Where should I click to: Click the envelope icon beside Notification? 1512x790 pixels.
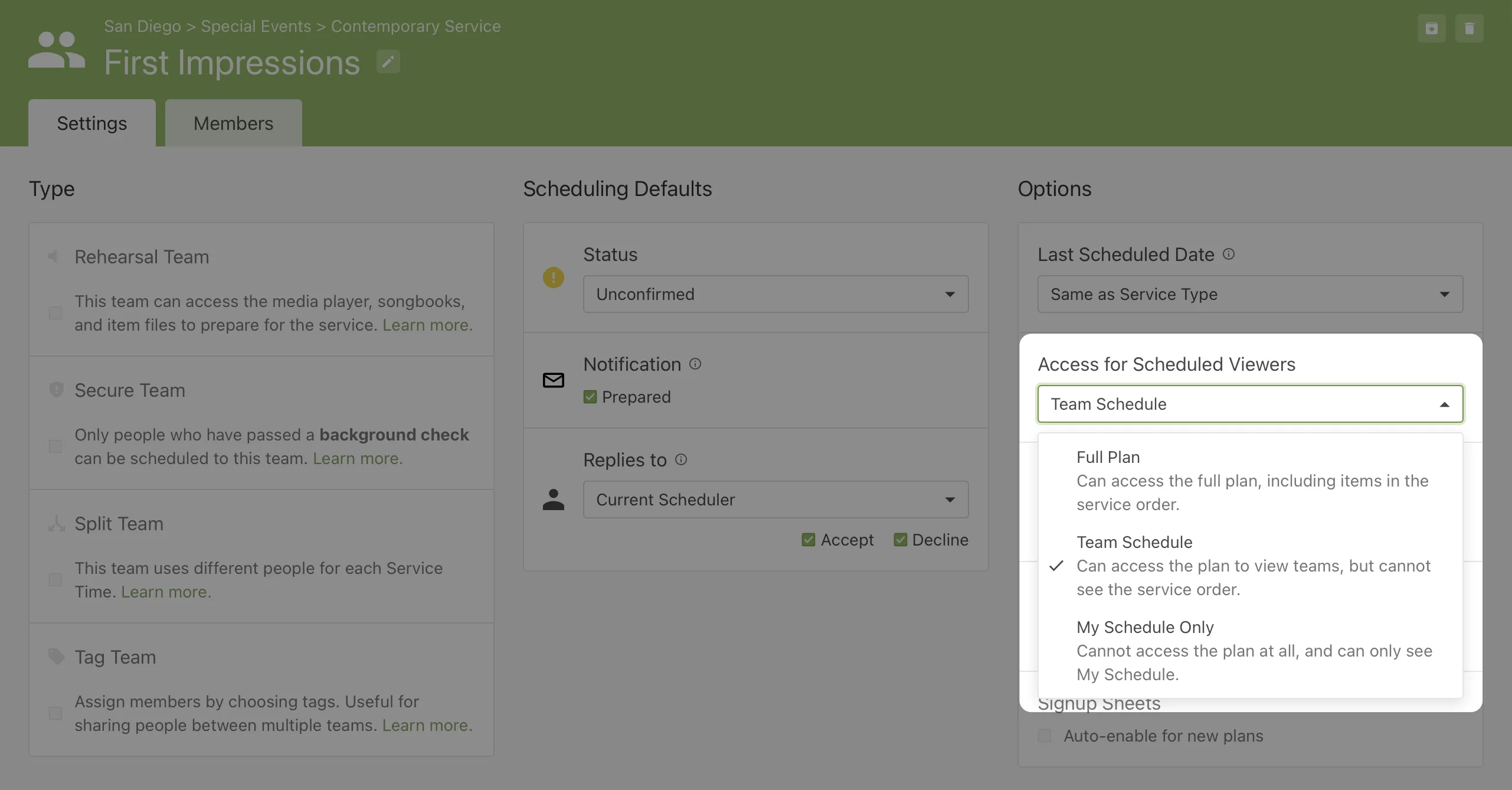(x=553, y=380)
